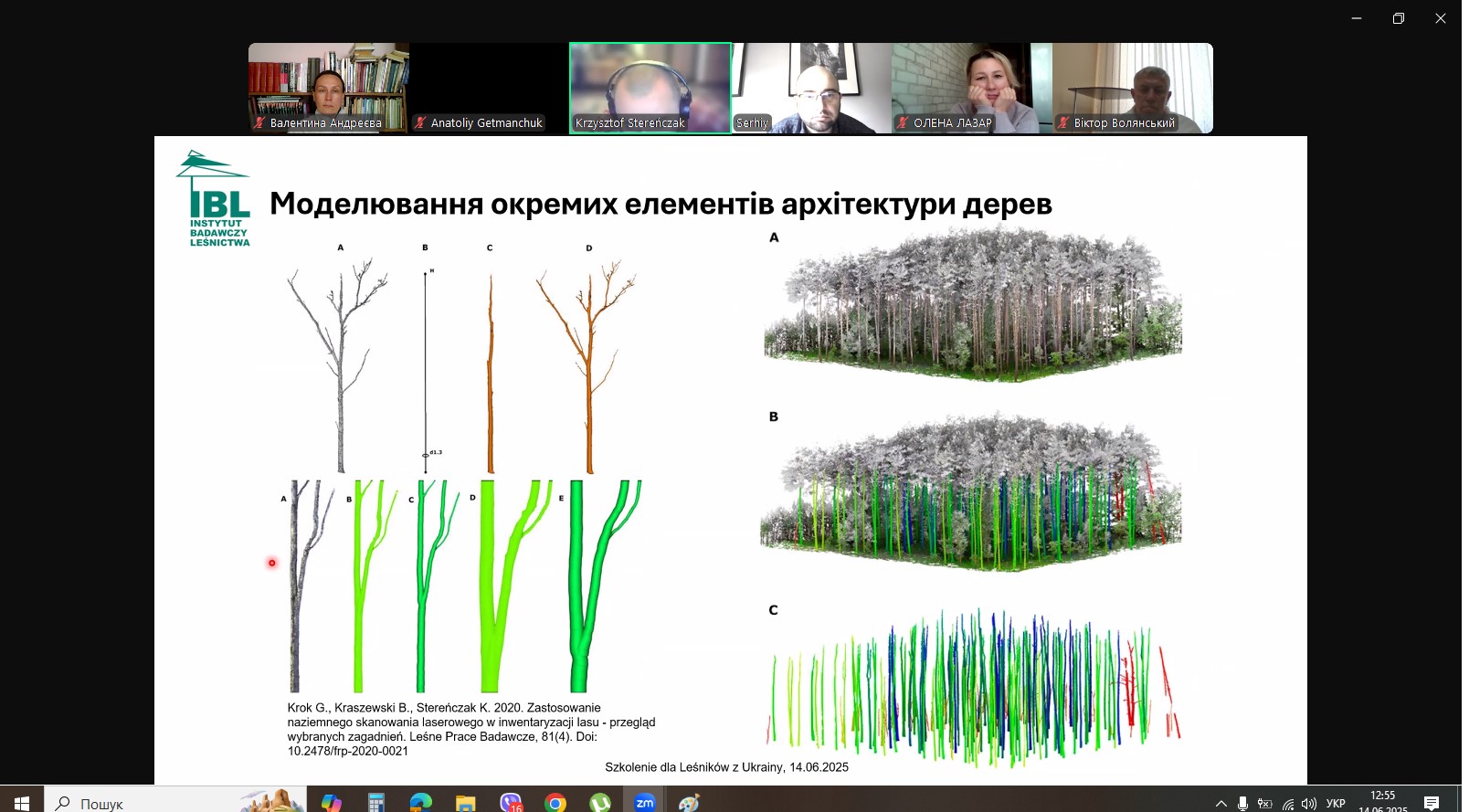Image resolution: width=1469 pixels, height=812 pixels.
Task: Open File Explorer from the taskbar
Action: [465, 802]
